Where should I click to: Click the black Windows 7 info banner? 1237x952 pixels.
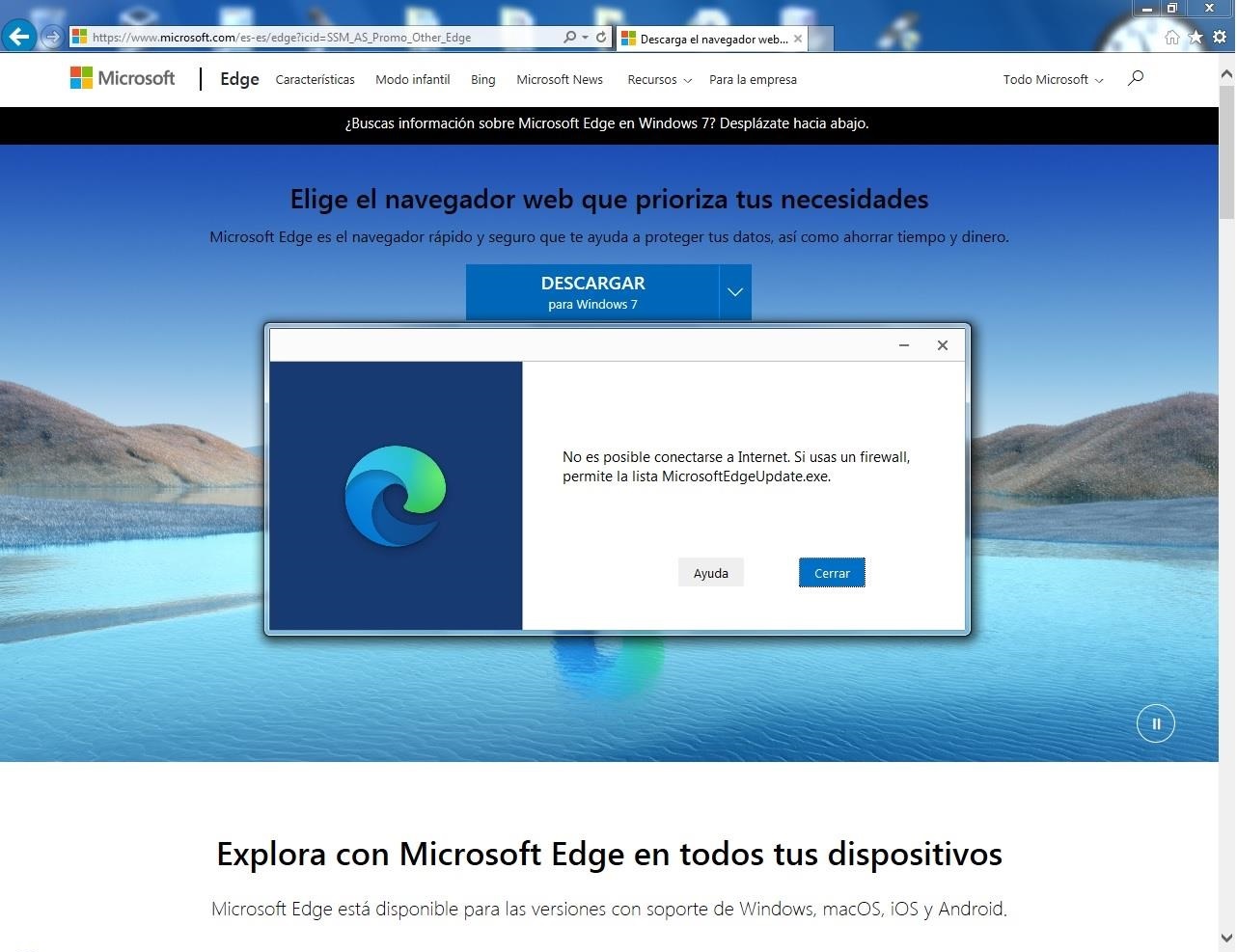(609, 124)
